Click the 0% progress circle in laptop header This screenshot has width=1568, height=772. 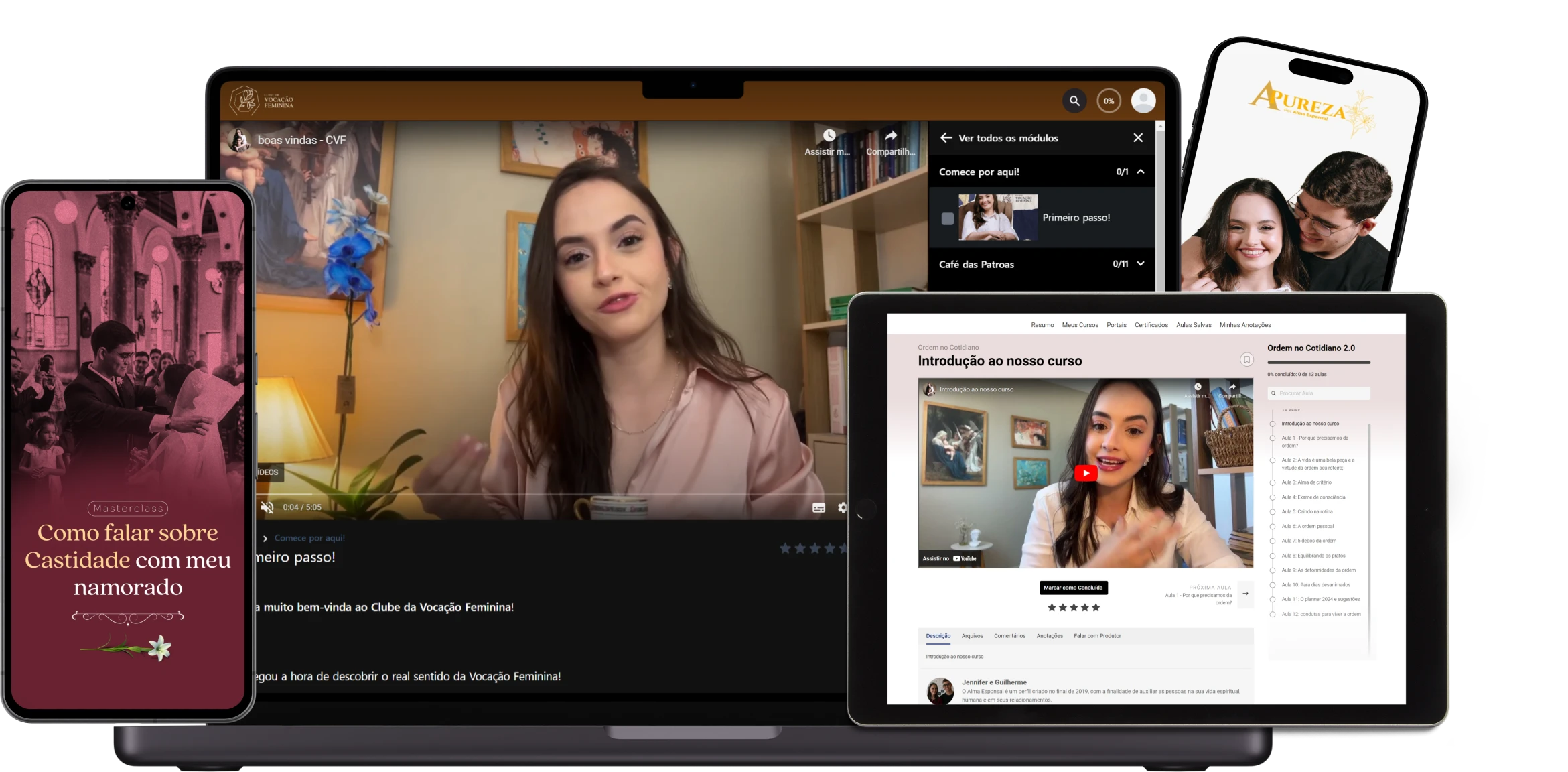click(x=1109, y=101)
